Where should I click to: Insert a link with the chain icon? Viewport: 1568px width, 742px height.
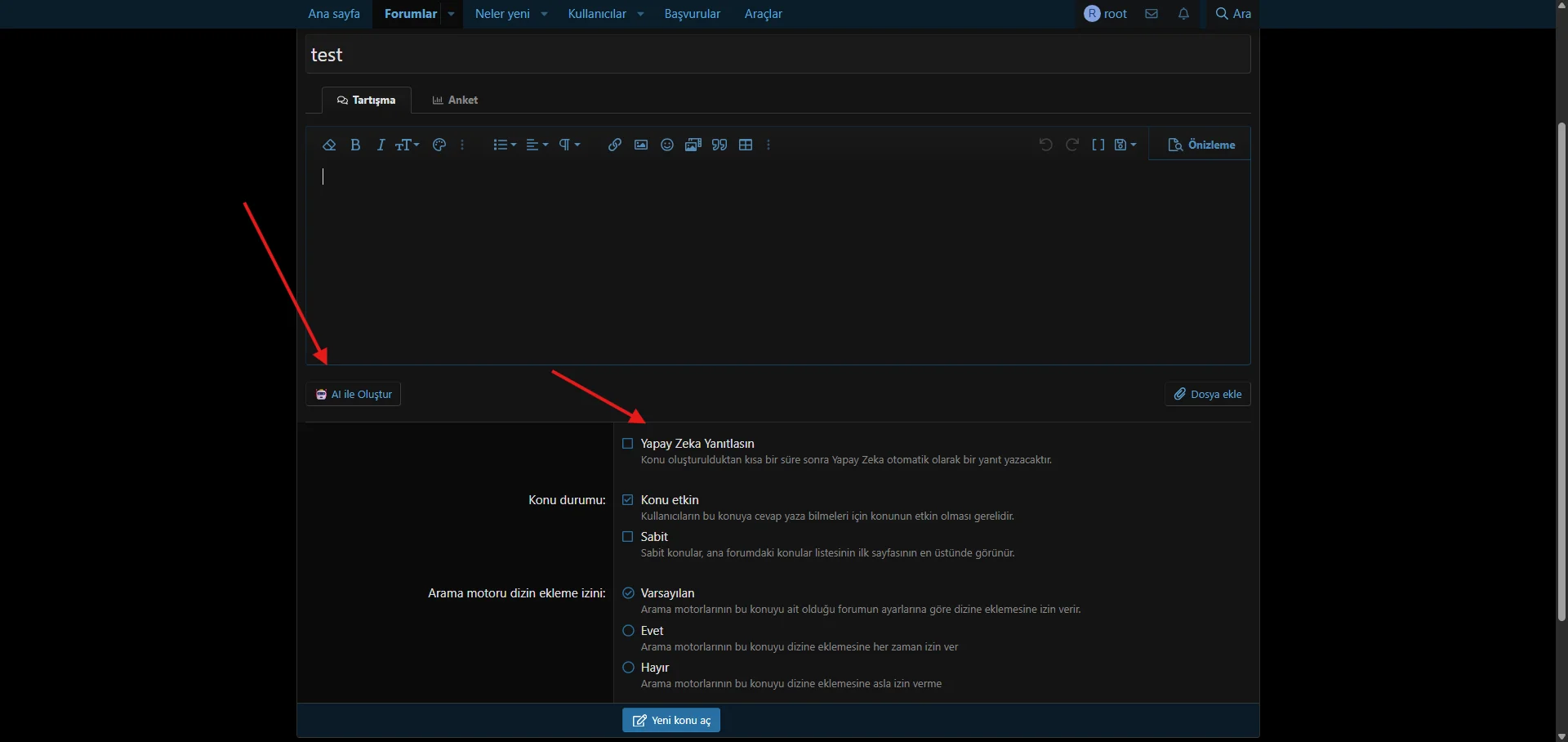(615, 145)
